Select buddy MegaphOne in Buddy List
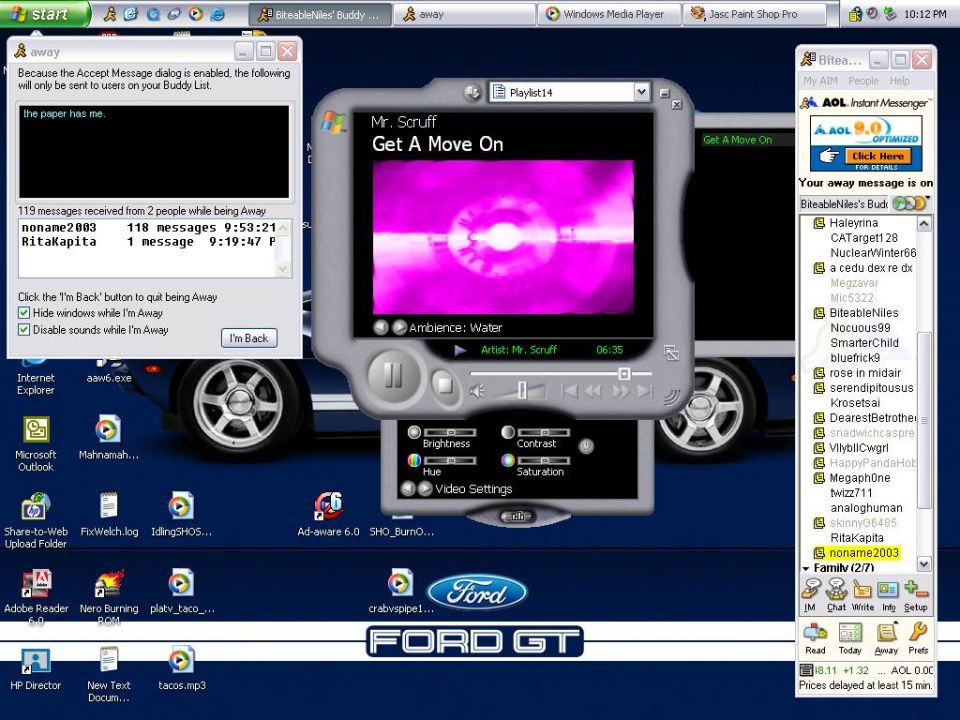Image resolution: width=960 pixels, height=720 pixels. click(x=860, y=478)
